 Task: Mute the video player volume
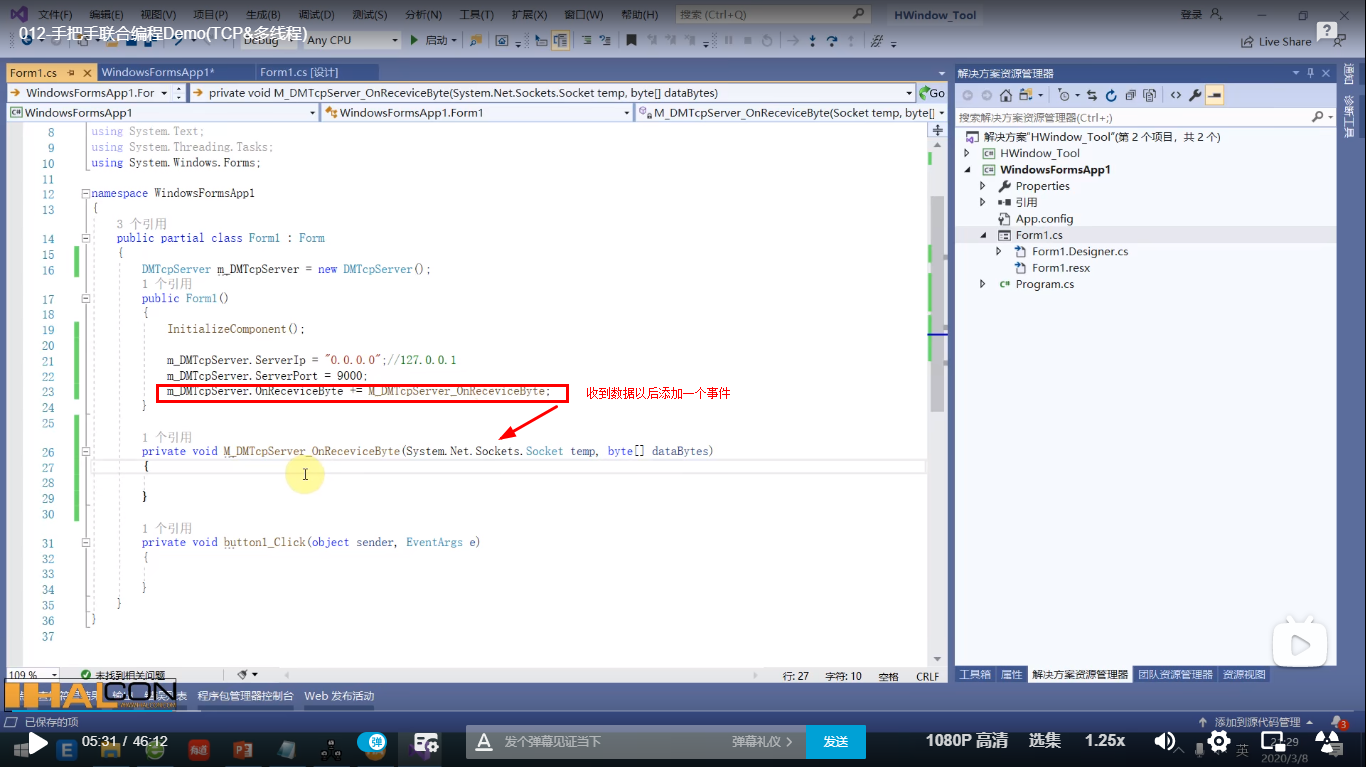click(x=1164, y=742)
